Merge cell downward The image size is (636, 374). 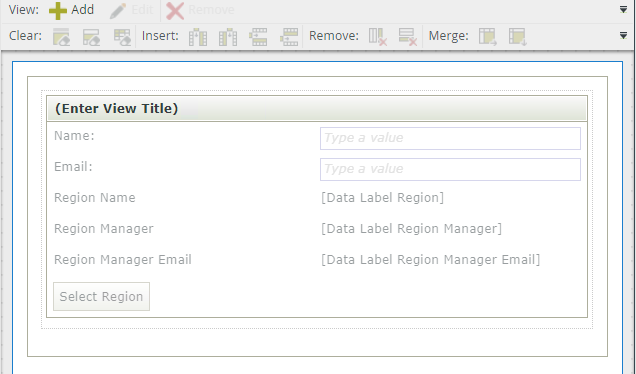(x=518, y=37)
